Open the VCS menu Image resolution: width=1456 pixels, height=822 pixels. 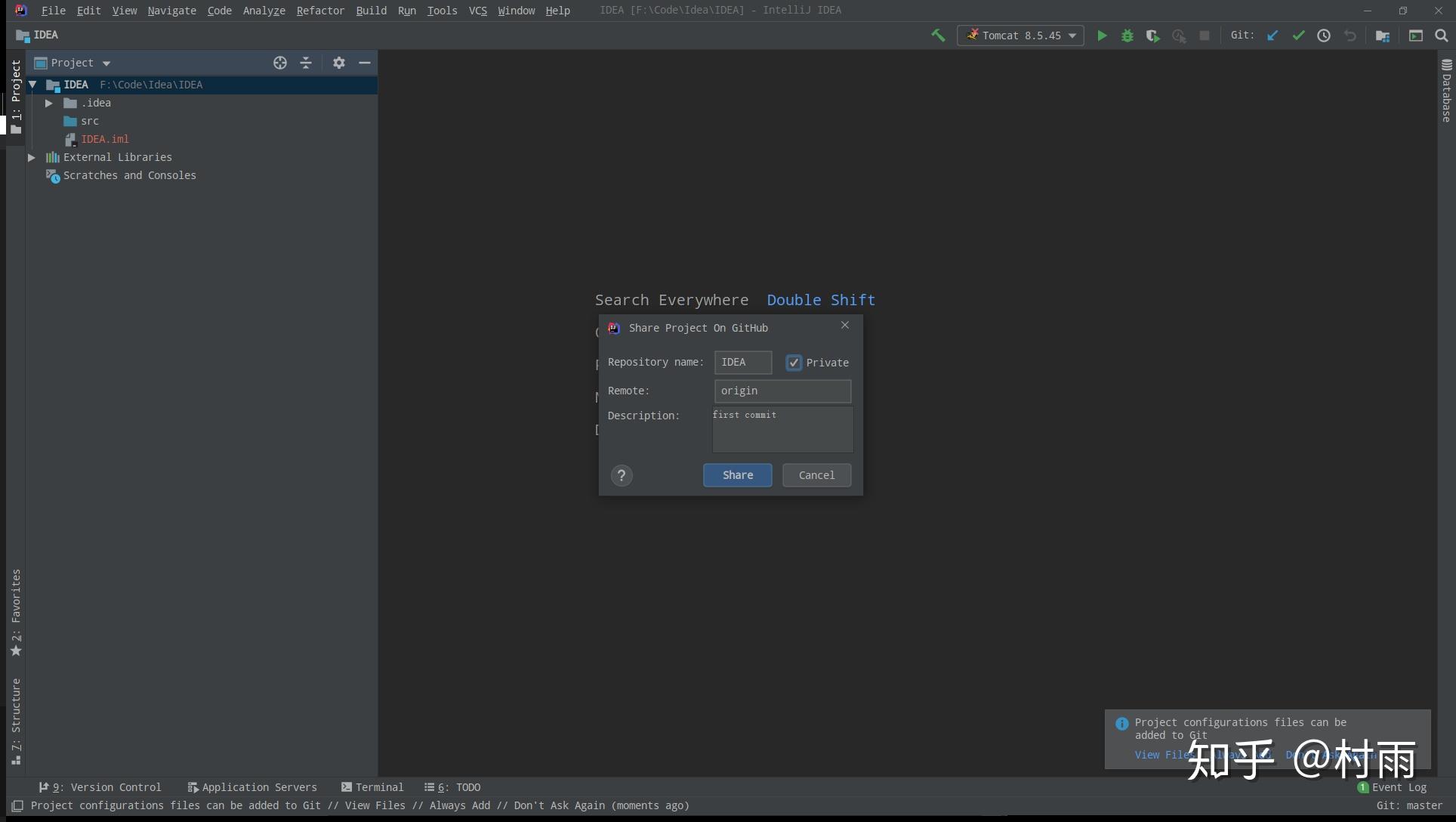(x=478, y=11)
